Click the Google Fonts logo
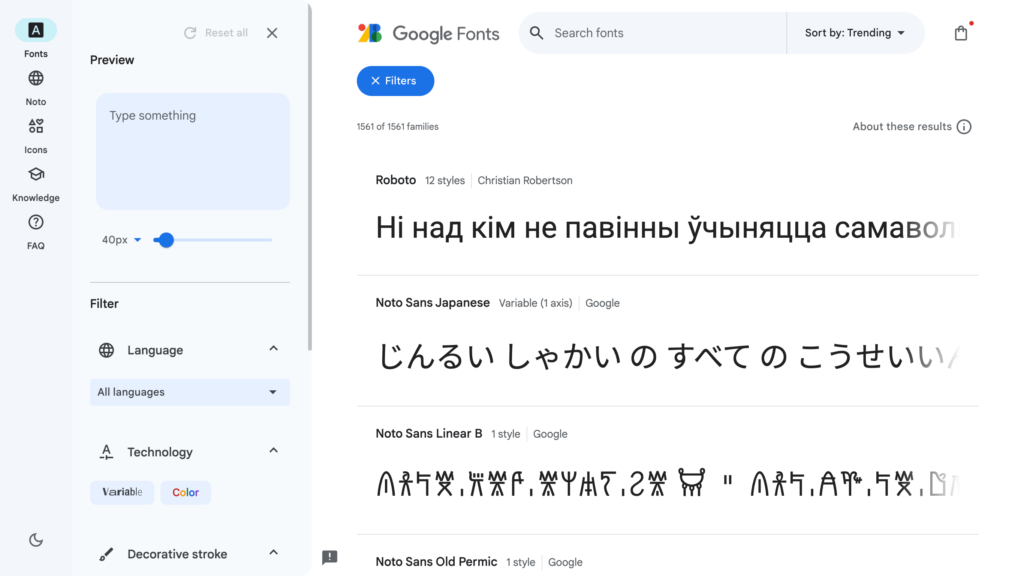Screen dimensions: 1024x576 428,32
